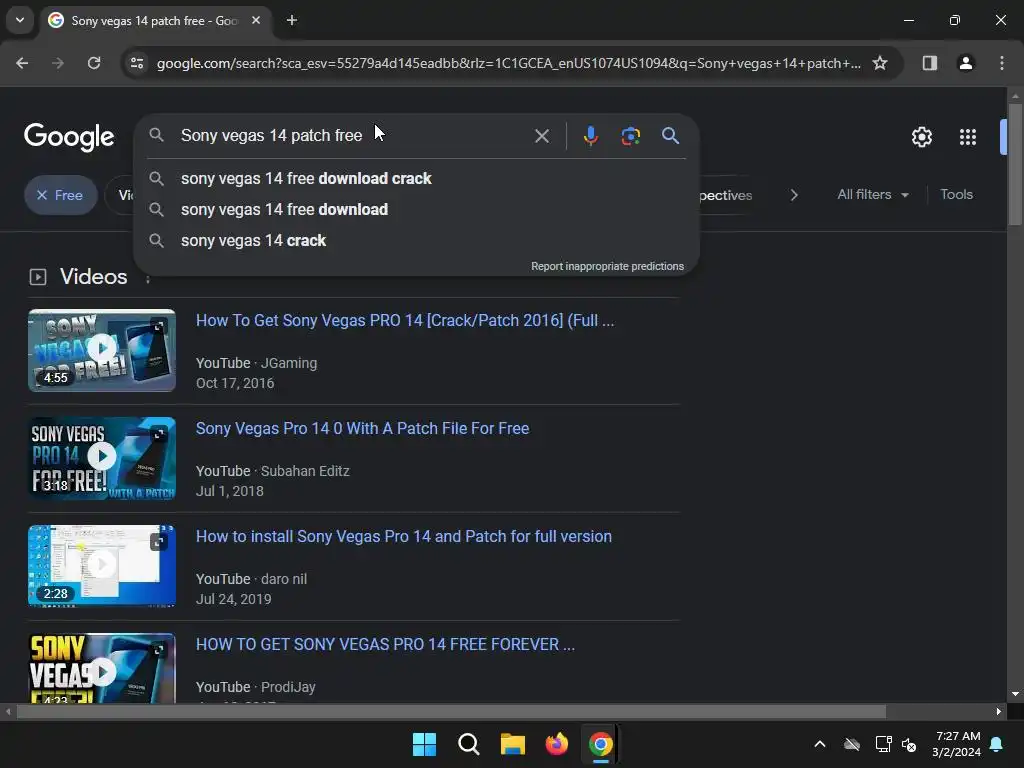Open site information icon in address bar
Viewport: 1024px width, 768px height.
137,63
